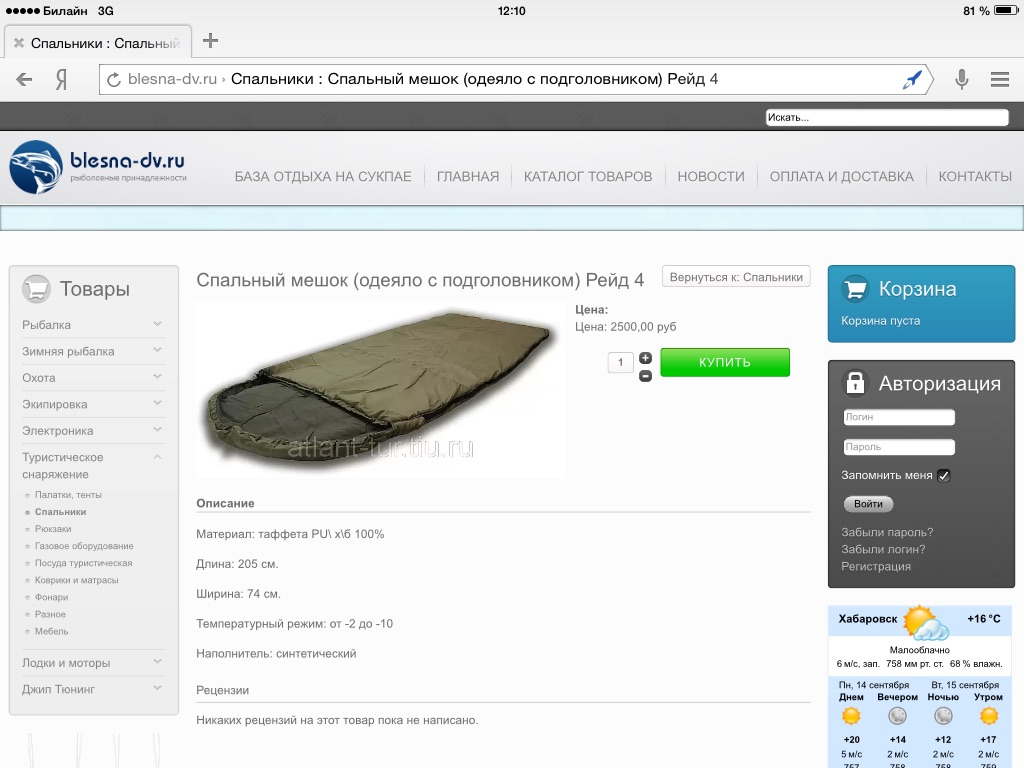
Task: Go to ОПЛАТА И ДОСТАВКА menu item
Action: click(841, 176)
